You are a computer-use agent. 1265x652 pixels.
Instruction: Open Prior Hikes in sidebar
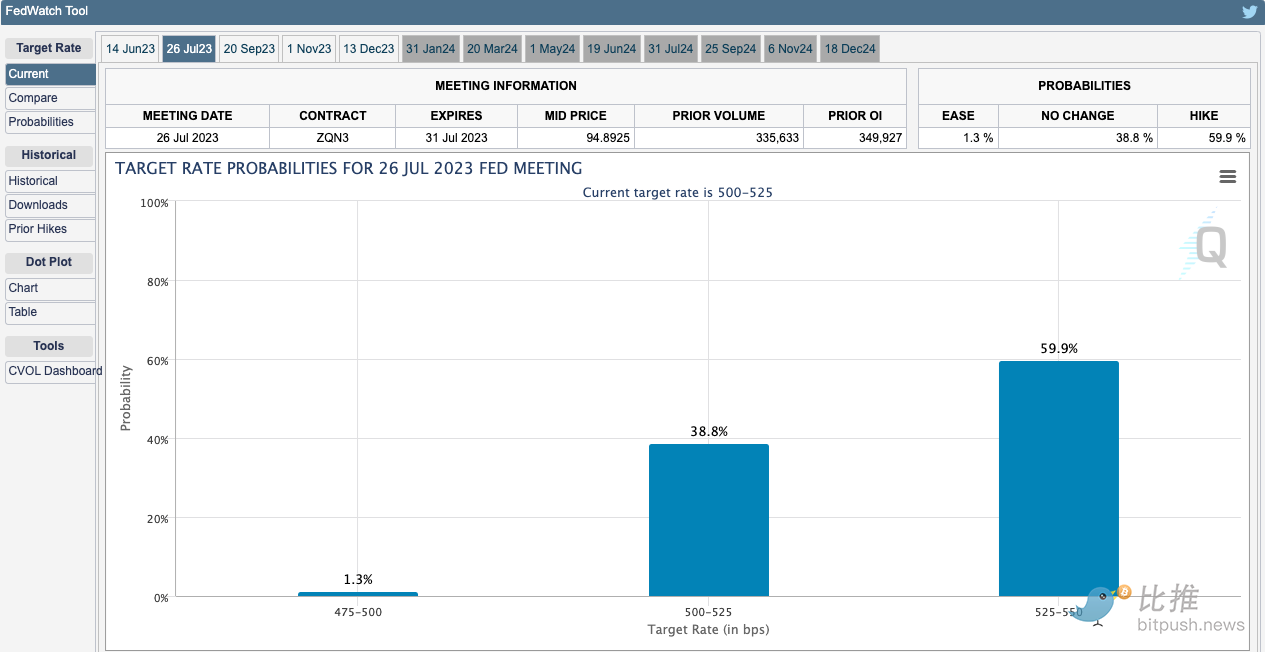tap(50, 229)
